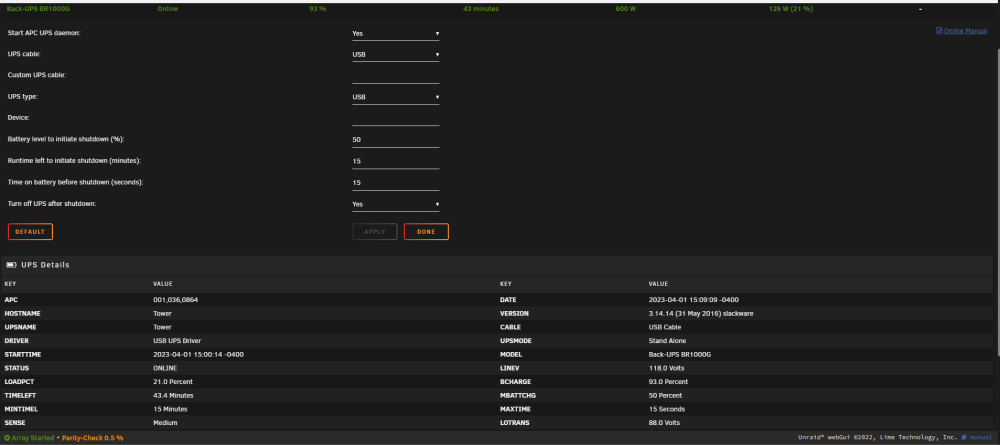
Task: Click the DEFAULT button
Action: pyautogui.click(x=31, y=231)
